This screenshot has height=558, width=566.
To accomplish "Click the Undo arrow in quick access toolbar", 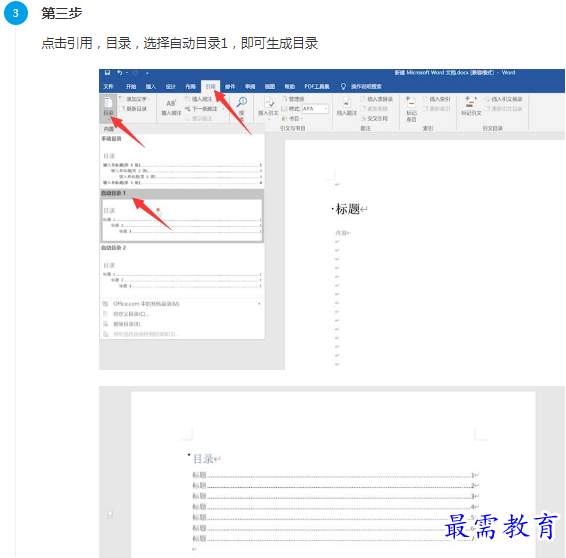I will (119, 73).
